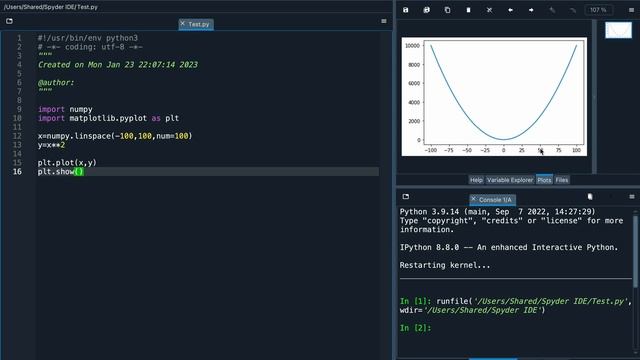Screen dimensions: 640x360
Task: Click the runfile command at In [1]
Action: click(516, 306)
